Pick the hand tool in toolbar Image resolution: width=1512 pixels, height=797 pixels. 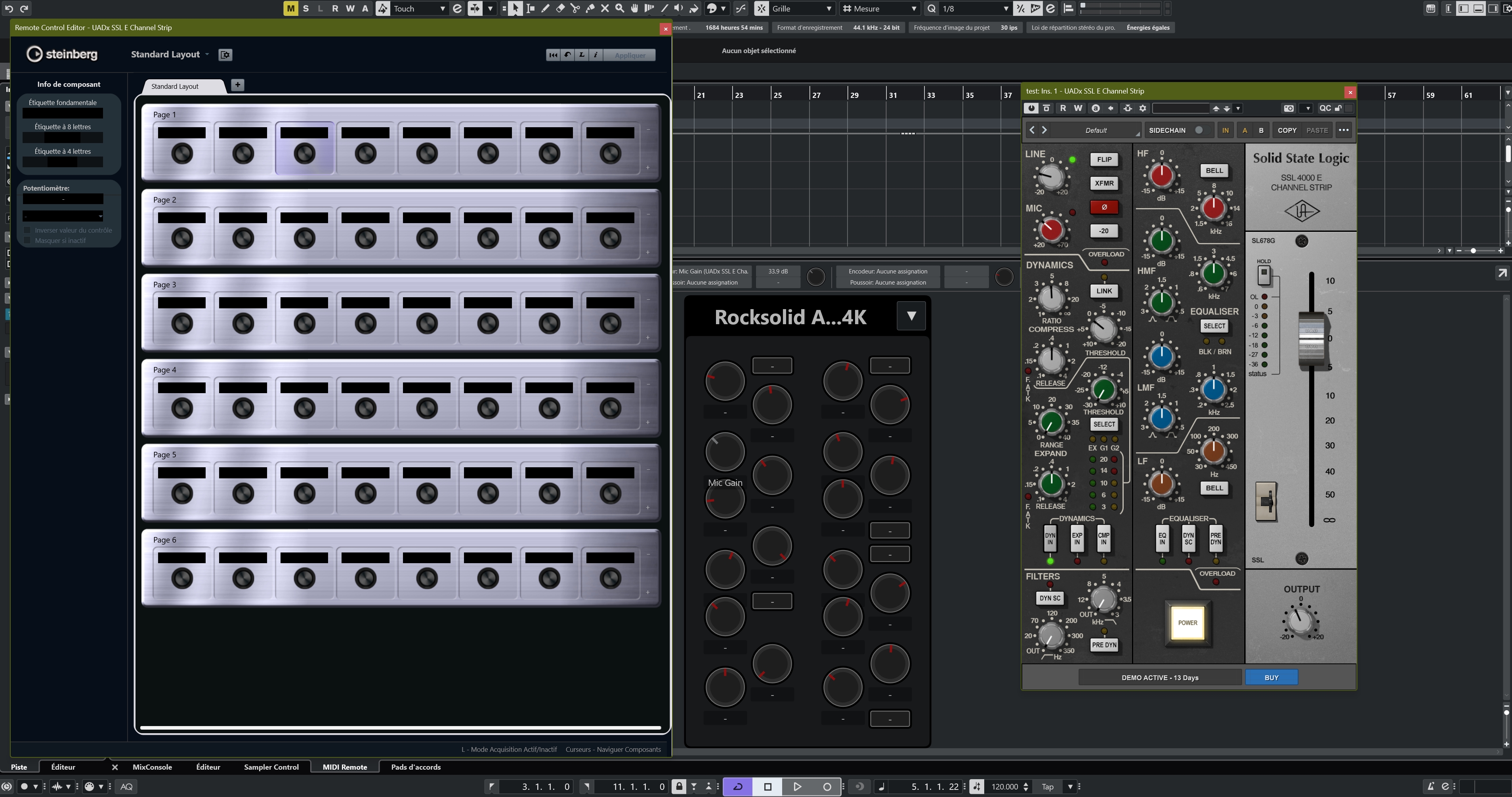634,8
